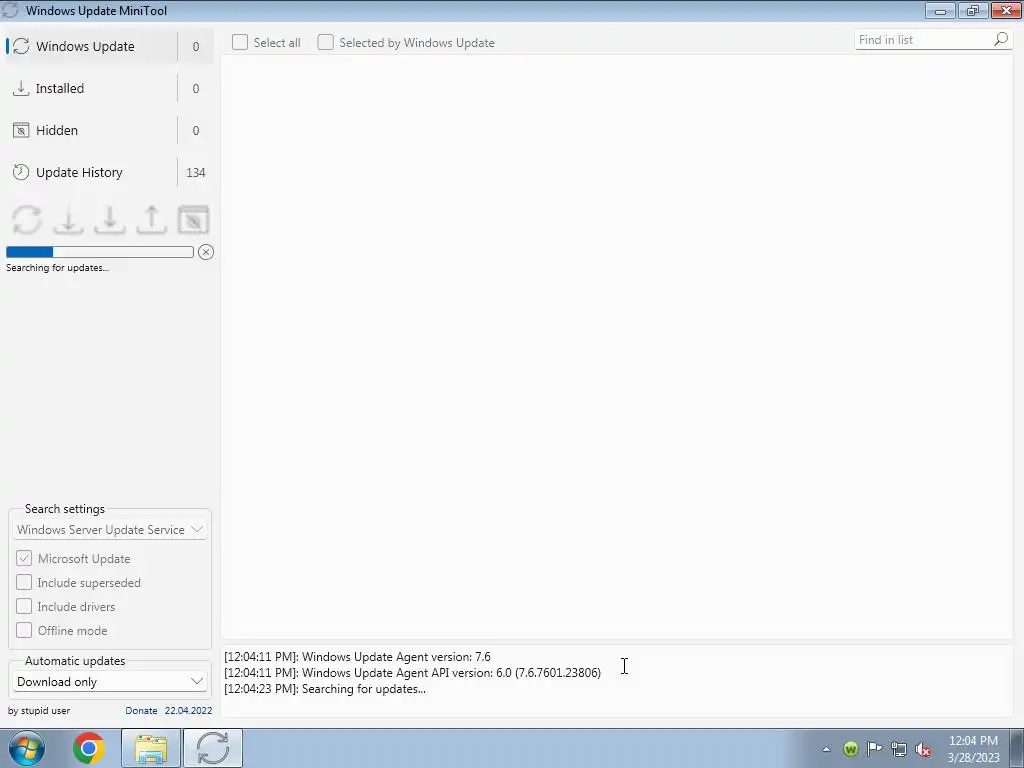Viewport: 1024px width, 768px height.
Task: Click the Windows Update Agent version: 7.6 line
Action: [357, 657]
